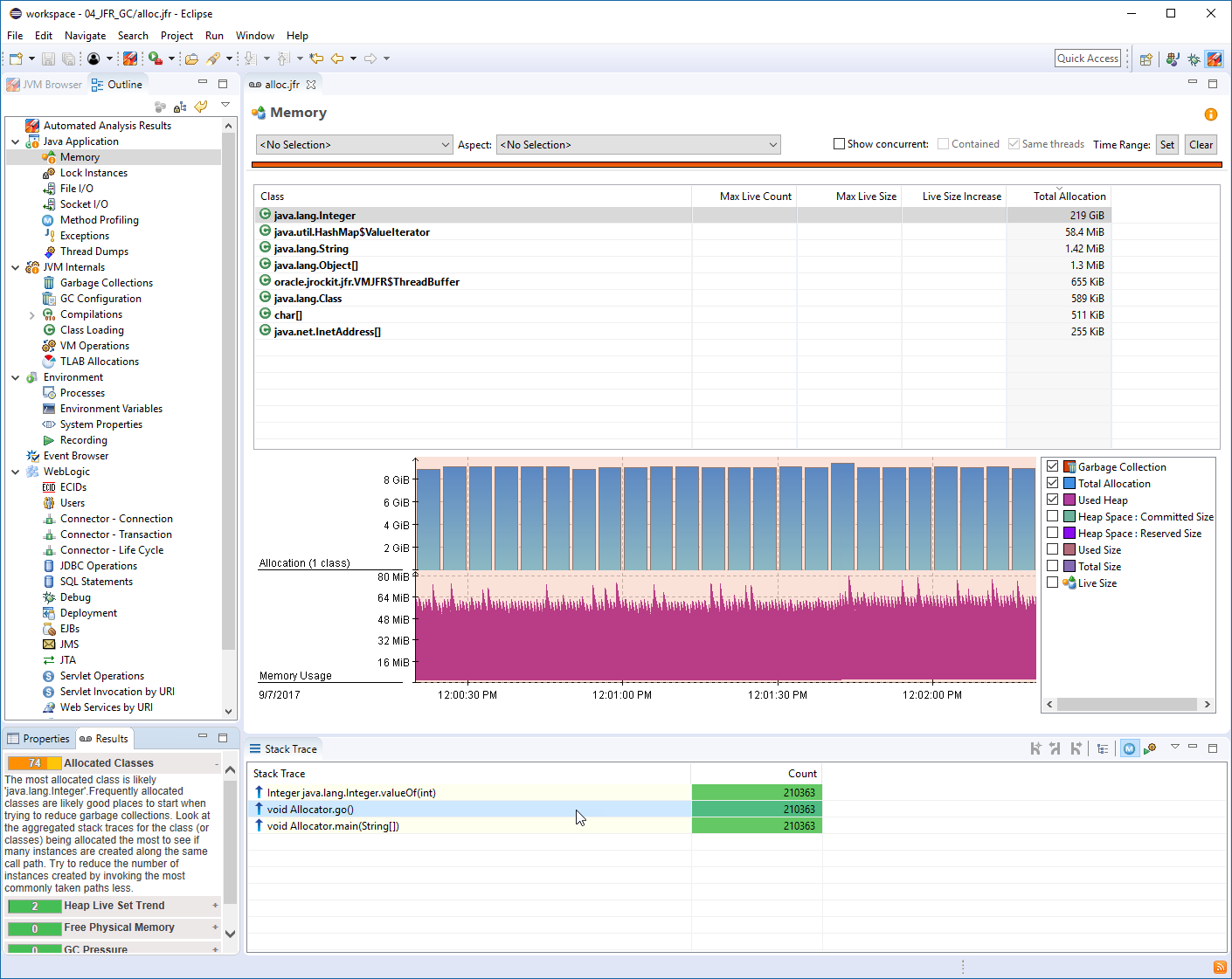Click the Class Loading icon
The image size is (1232, 979).
pos(49,330)
